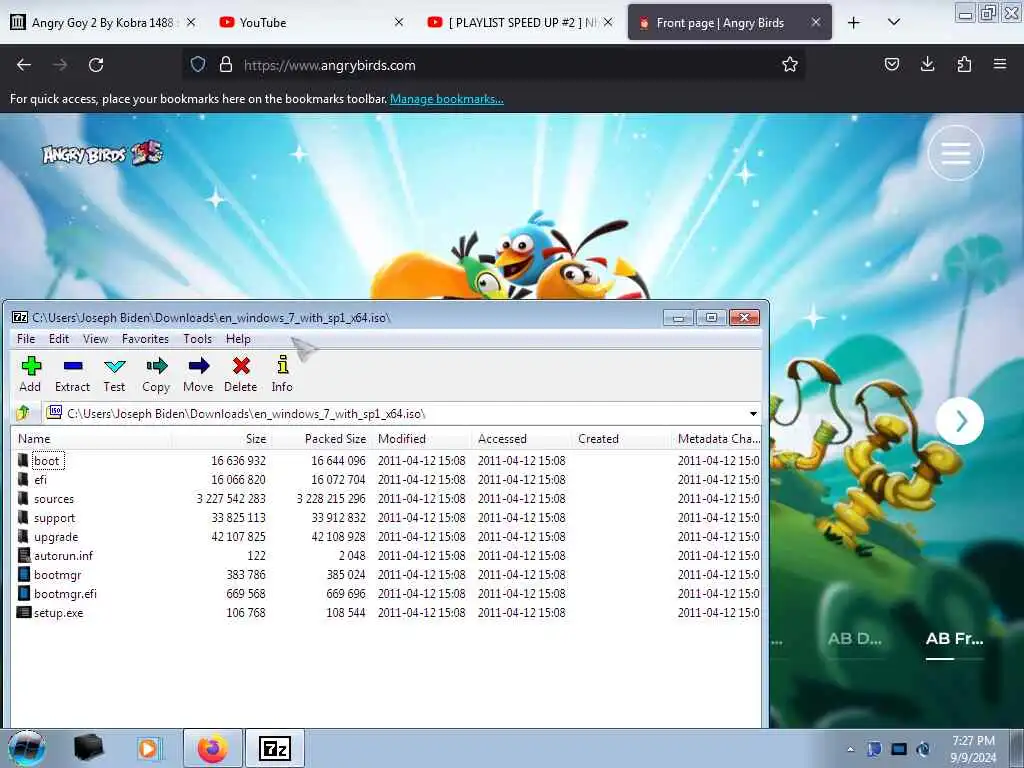Click the Add toolbar icon in 7-Zip
The image size is (1024, 768).
pyautogui.click(x=30, y=374)
